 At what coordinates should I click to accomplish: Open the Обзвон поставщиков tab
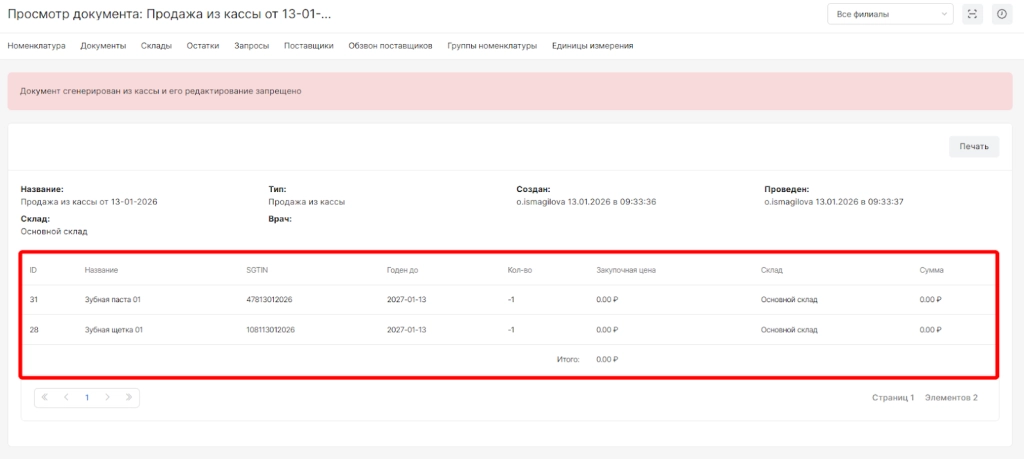(390, 46)
